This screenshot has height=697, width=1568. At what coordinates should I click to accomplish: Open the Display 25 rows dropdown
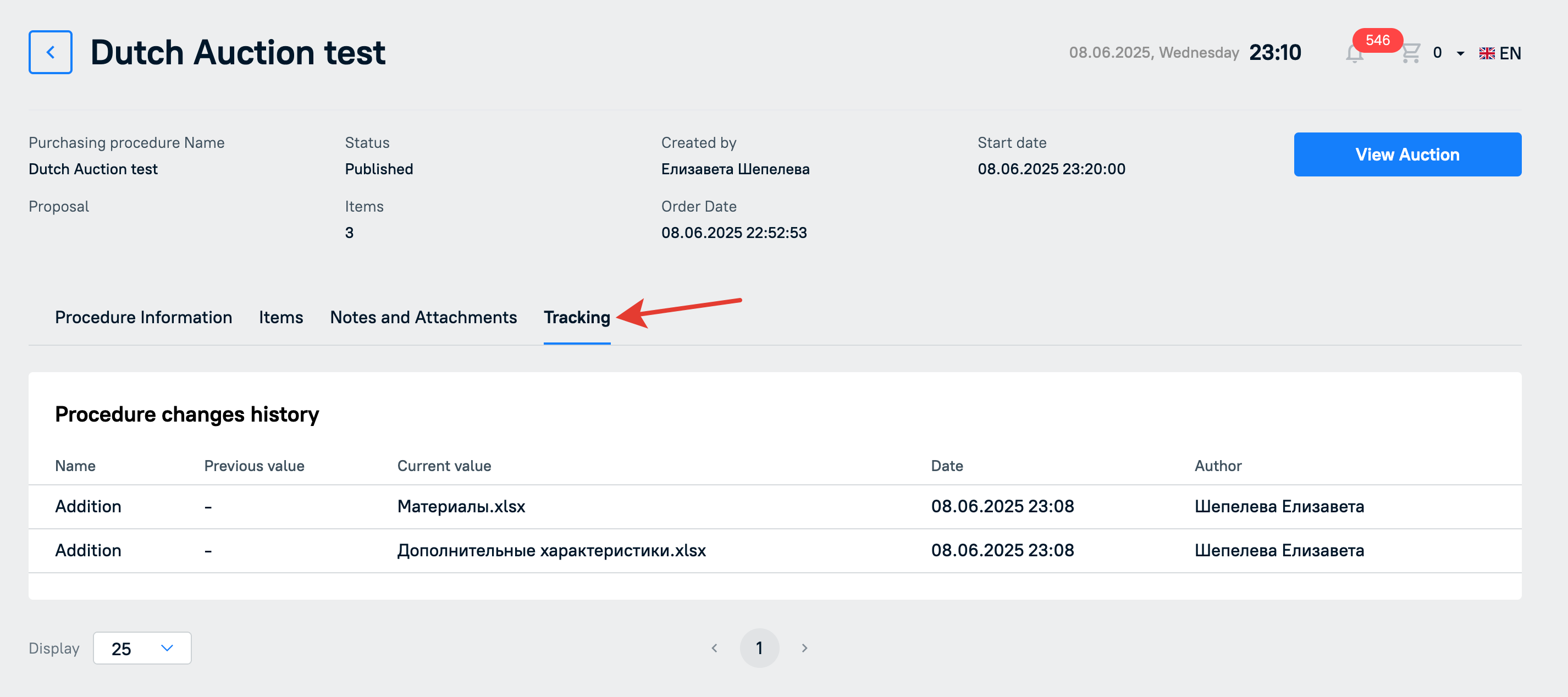[x=142, y=648]
